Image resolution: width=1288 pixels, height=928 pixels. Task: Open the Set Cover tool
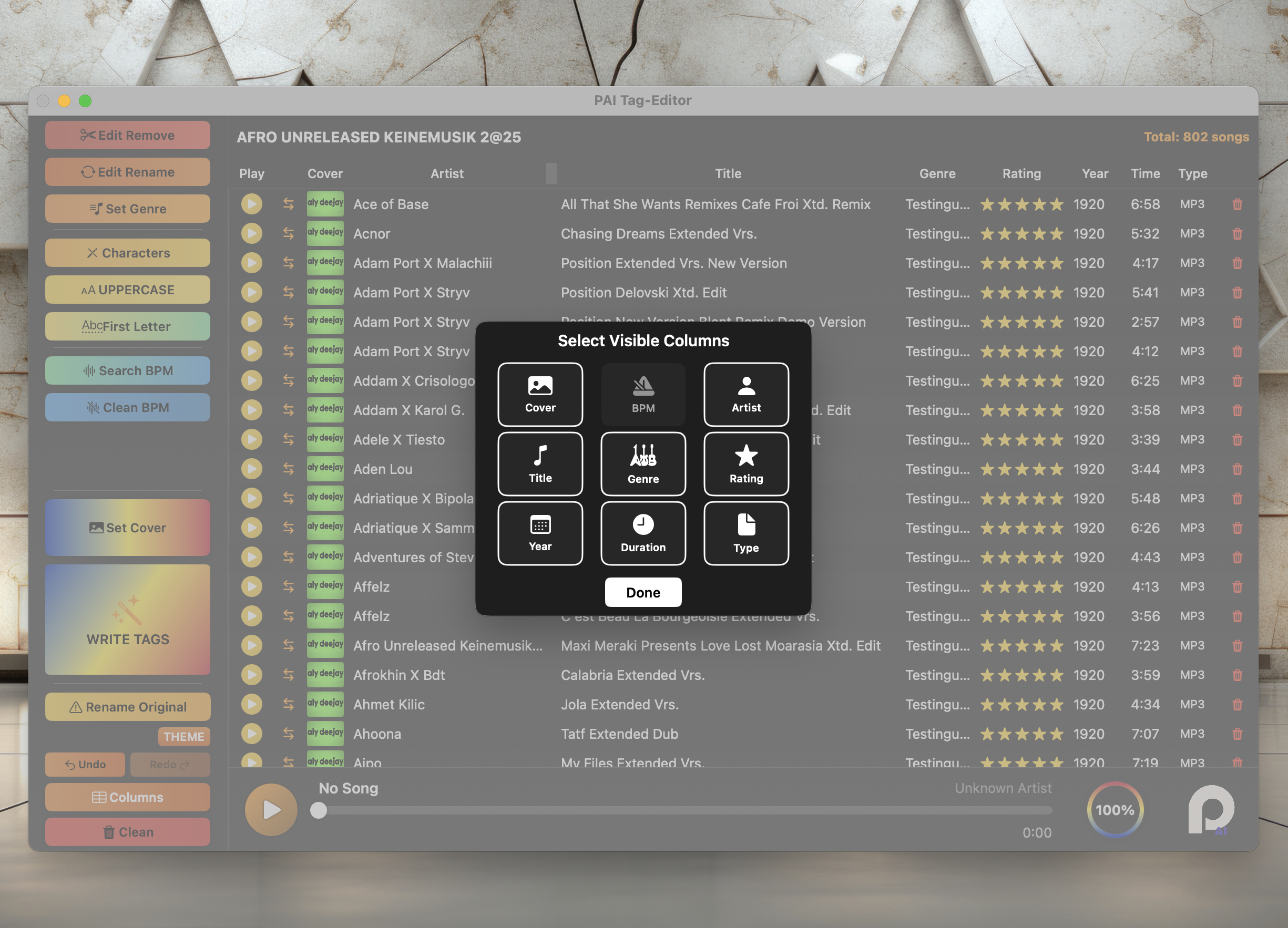click(x=128, y=528)
